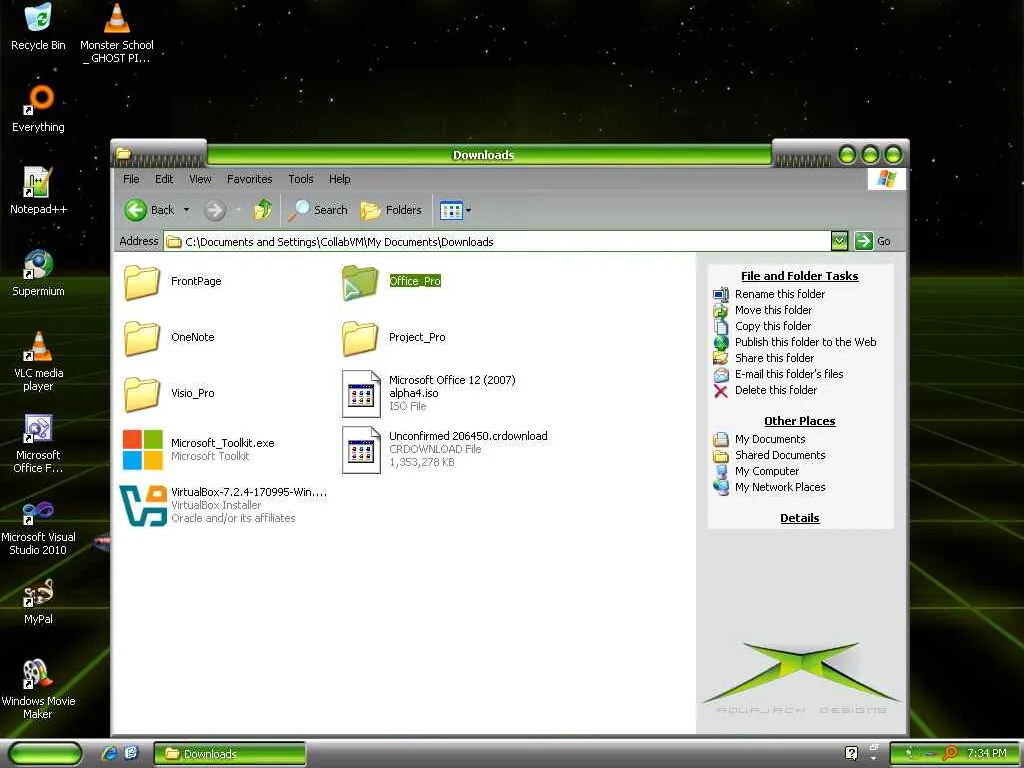Open the Views dropdown button

click(x=455, y=210)
